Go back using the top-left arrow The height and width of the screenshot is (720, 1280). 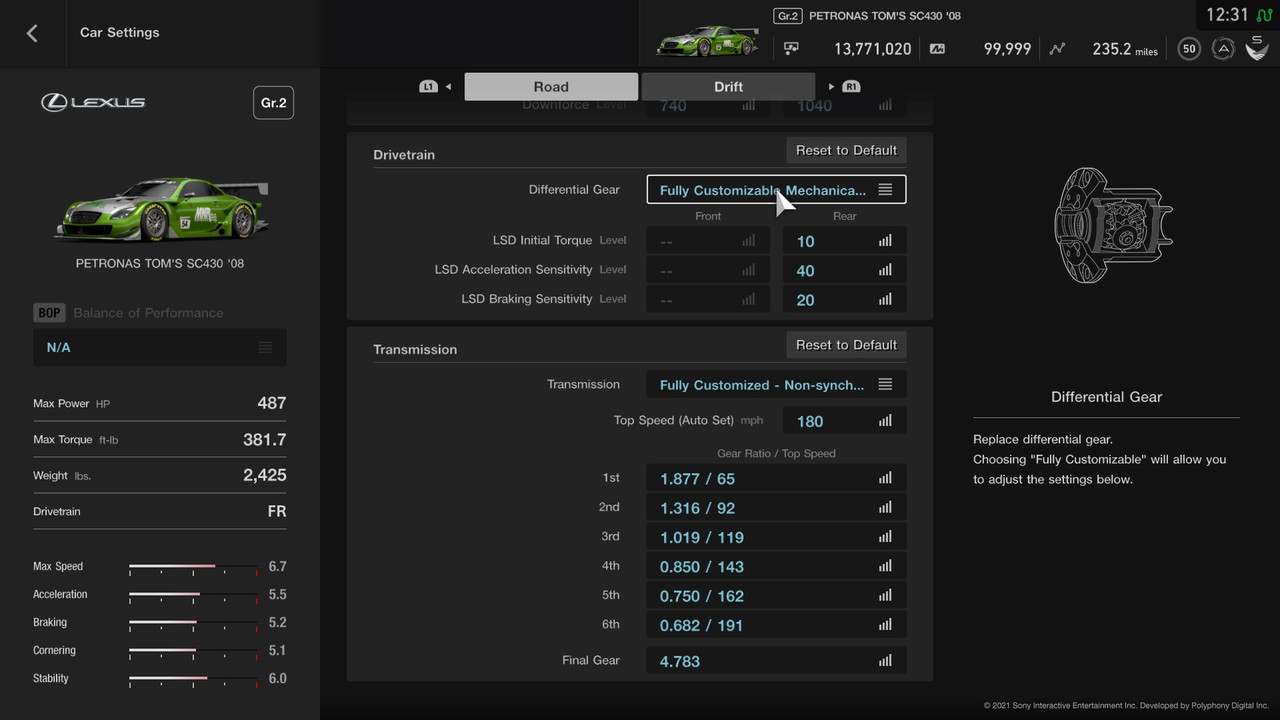tap(32, 33)
